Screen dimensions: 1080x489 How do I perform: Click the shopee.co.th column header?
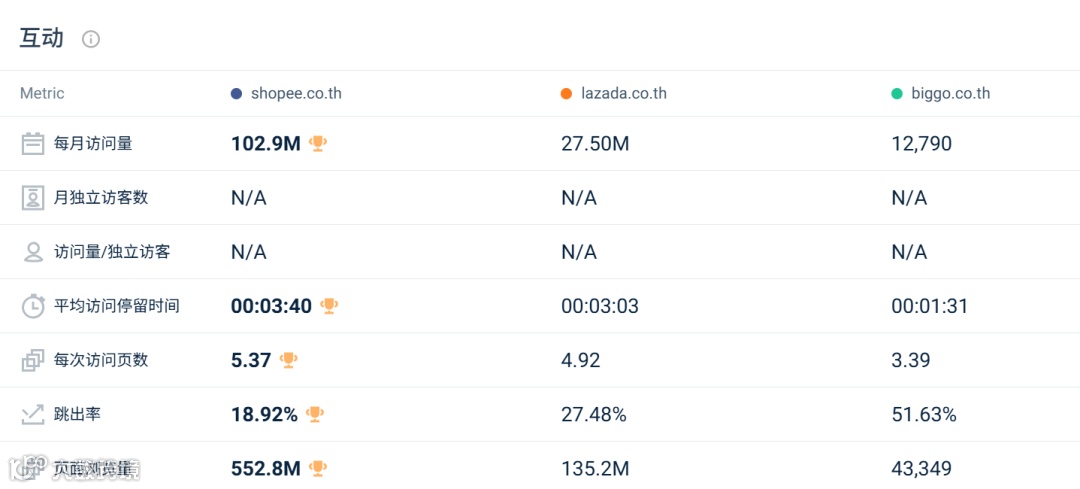click(x=296, y=93)
